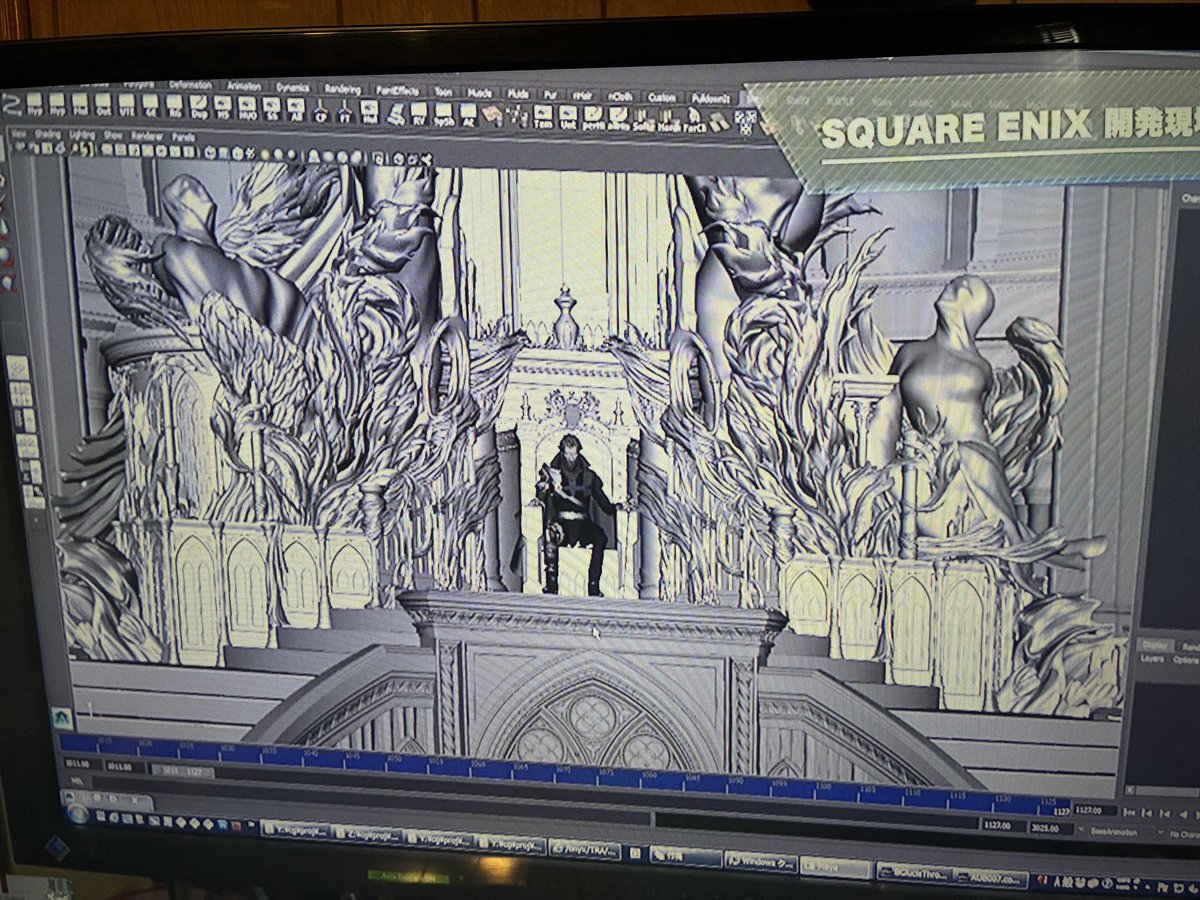Image resolution: width=1200 pixels, height=900 pixels.
Task: Open the viewport Shading menu
Action: tap(47, 135)
